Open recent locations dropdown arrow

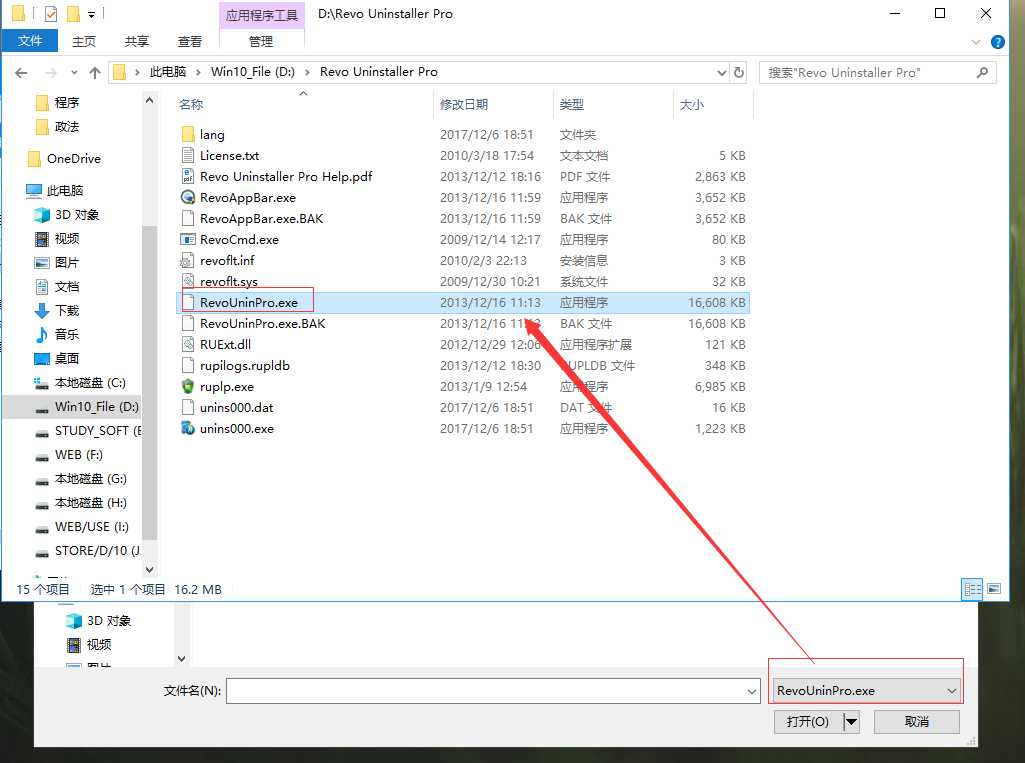[74, 73]
